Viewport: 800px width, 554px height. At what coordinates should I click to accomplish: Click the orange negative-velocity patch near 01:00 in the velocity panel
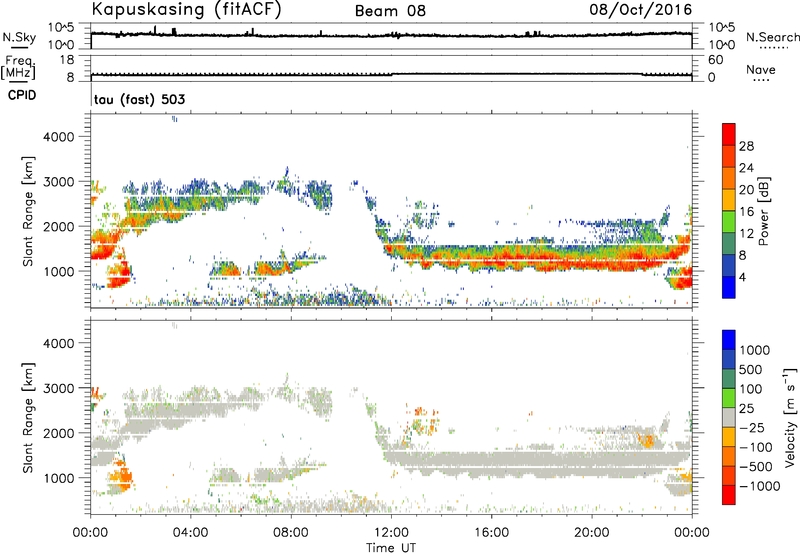[x=121, y=475]
